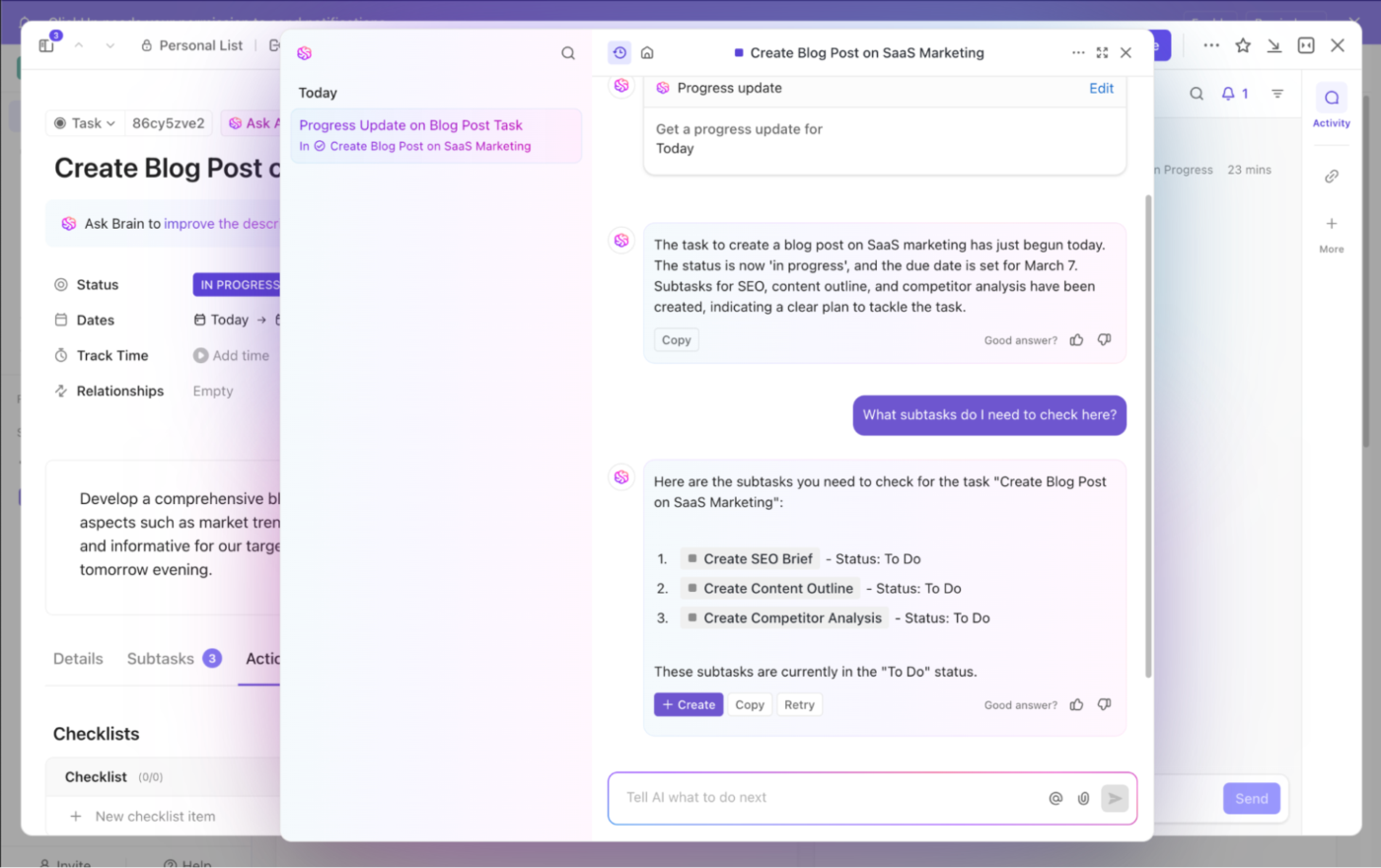The height and width of the screenshot is (868, 1381).
Task: Open the notifications bell showing 1
Action: click(x=1235, y=94)
